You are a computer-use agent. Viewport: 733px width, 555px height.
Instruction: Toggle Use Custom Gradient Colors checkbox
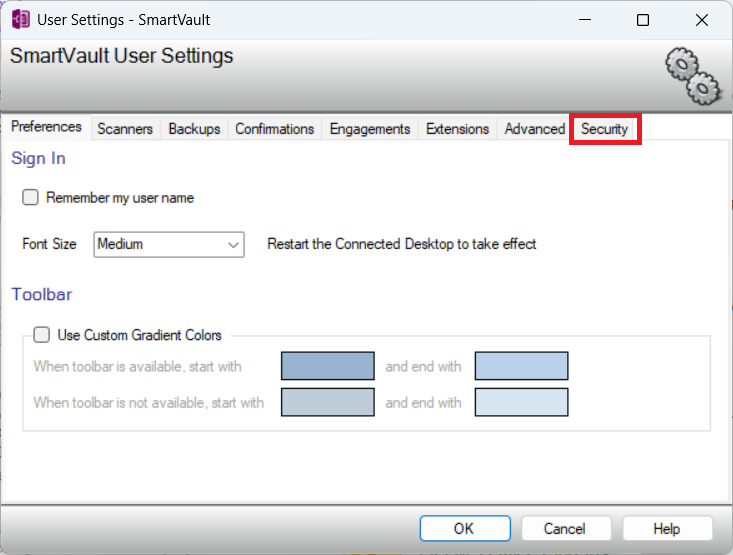click(x=42, y=335)
